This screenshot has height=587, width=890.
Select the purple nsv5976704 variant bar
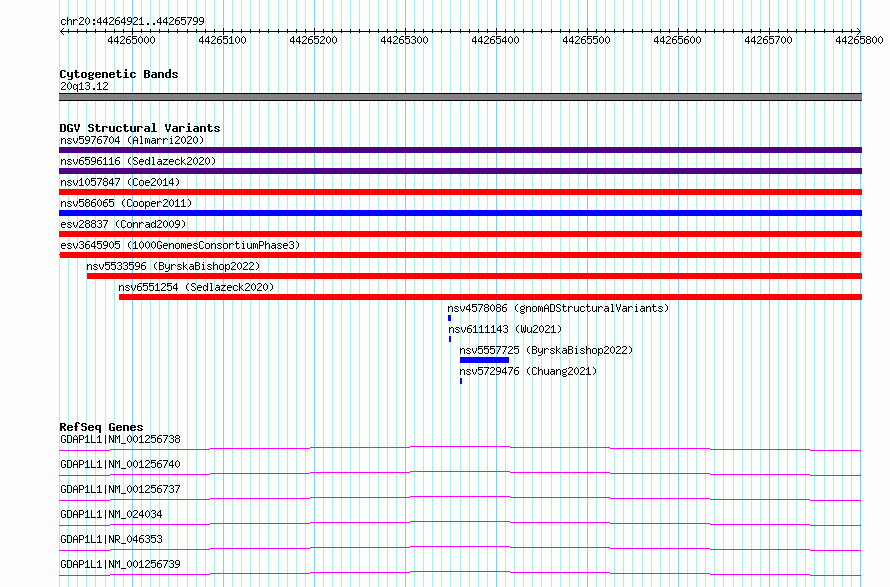pyautogui.click(x=460, y=150)
